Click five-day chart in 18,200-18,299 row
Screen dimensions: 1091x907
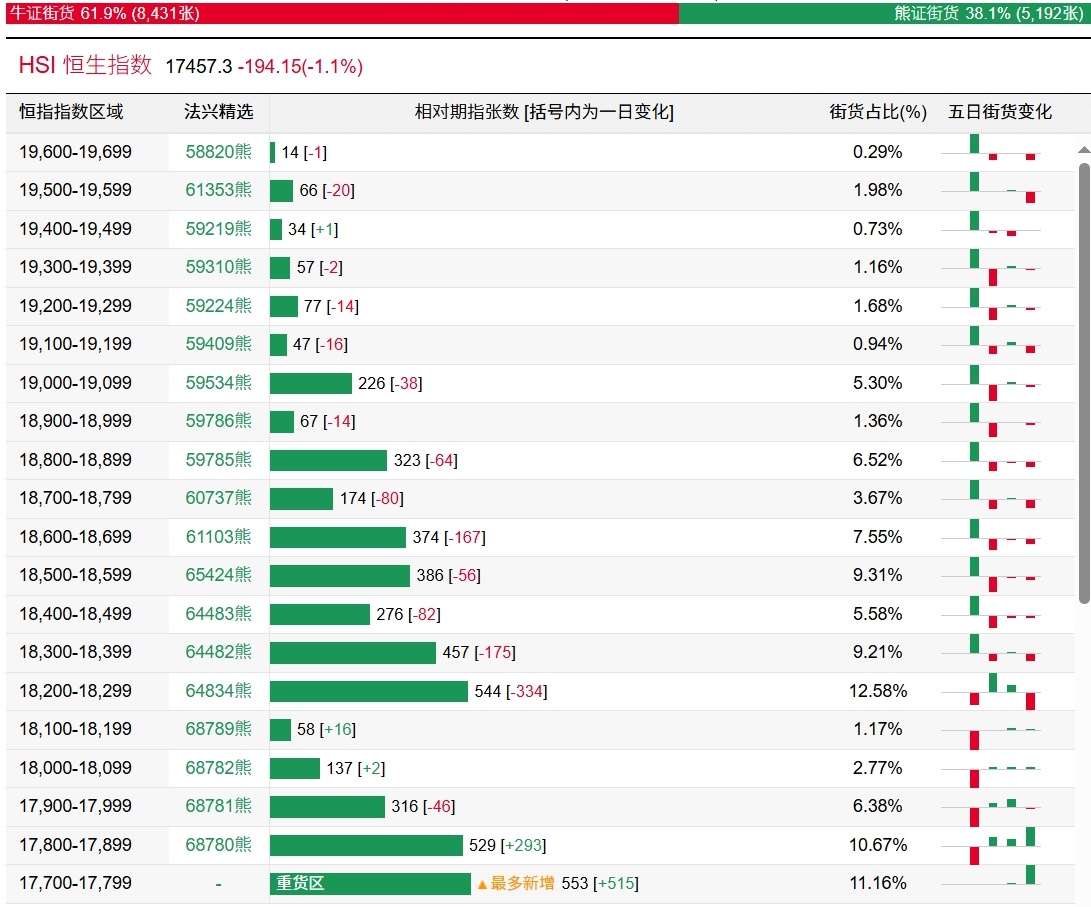click(x=991, y=691)
